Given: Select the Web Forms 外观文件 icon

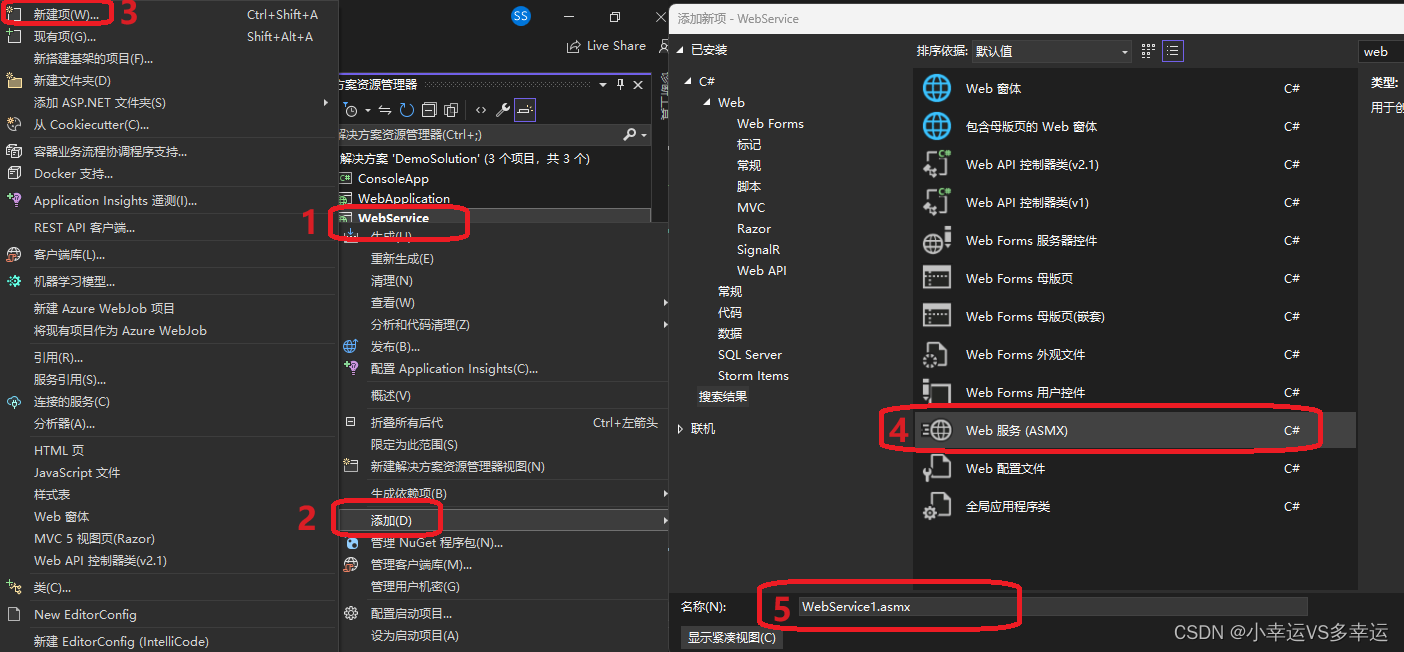Looking at the screenshot, I should (x=937, y=354).
